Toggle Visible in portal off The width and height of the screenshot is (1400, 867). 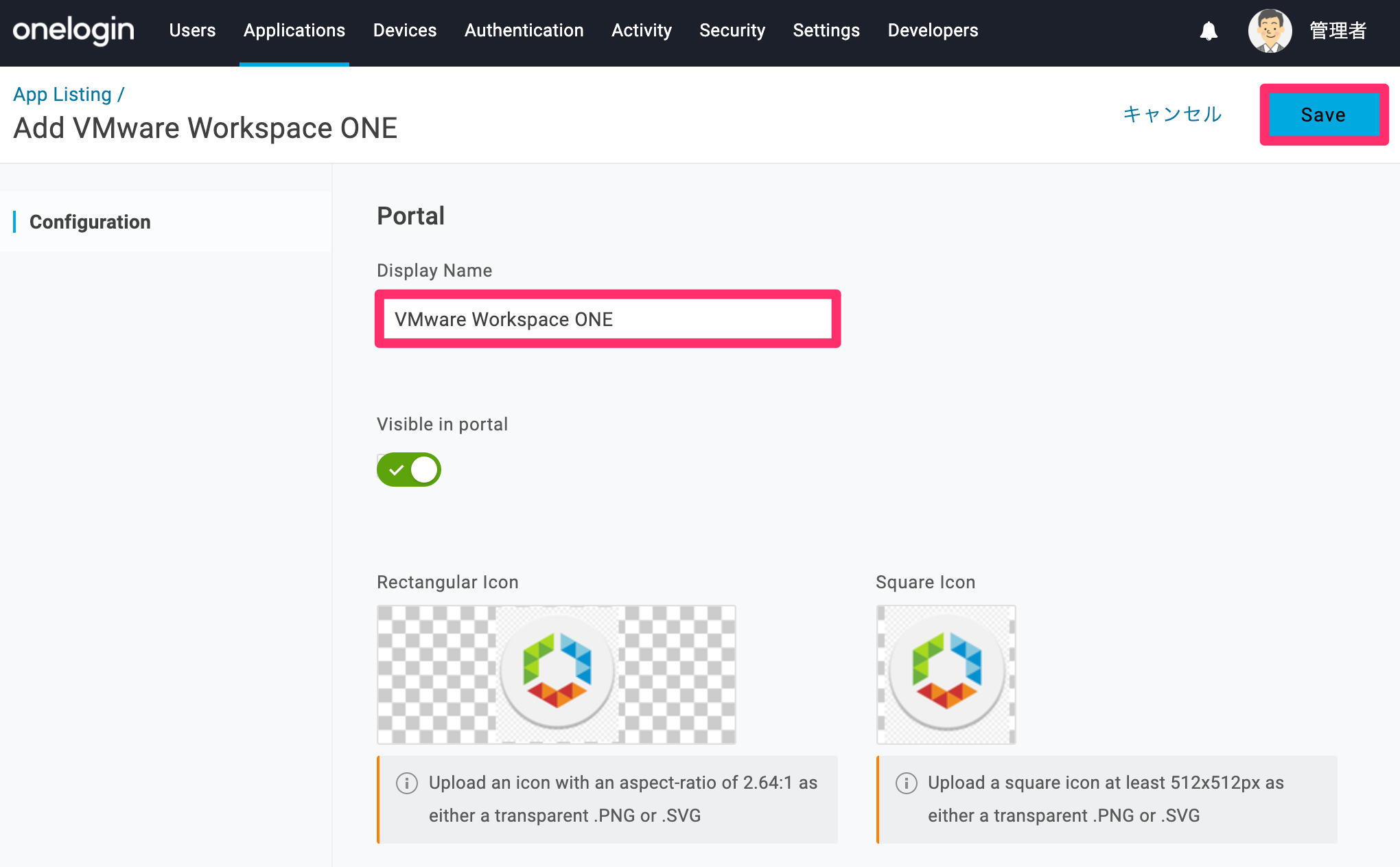tap(409, 470)
